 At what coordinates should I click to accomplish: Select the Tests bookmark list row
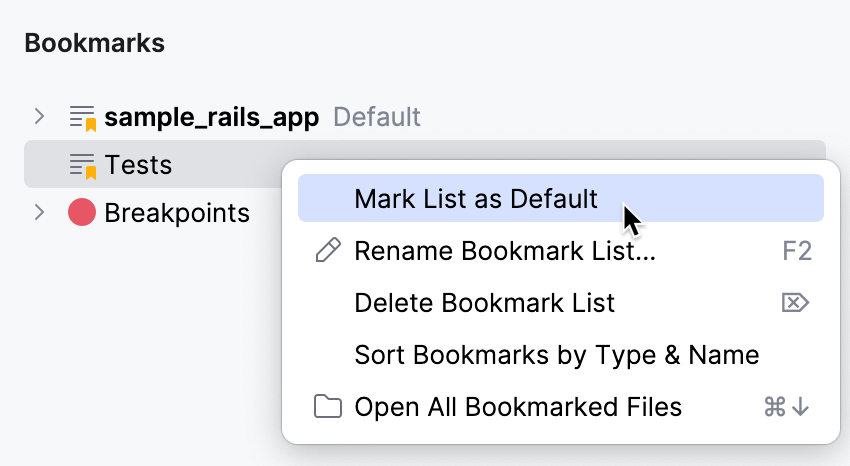pyautogui.click(x=138, y=165)
